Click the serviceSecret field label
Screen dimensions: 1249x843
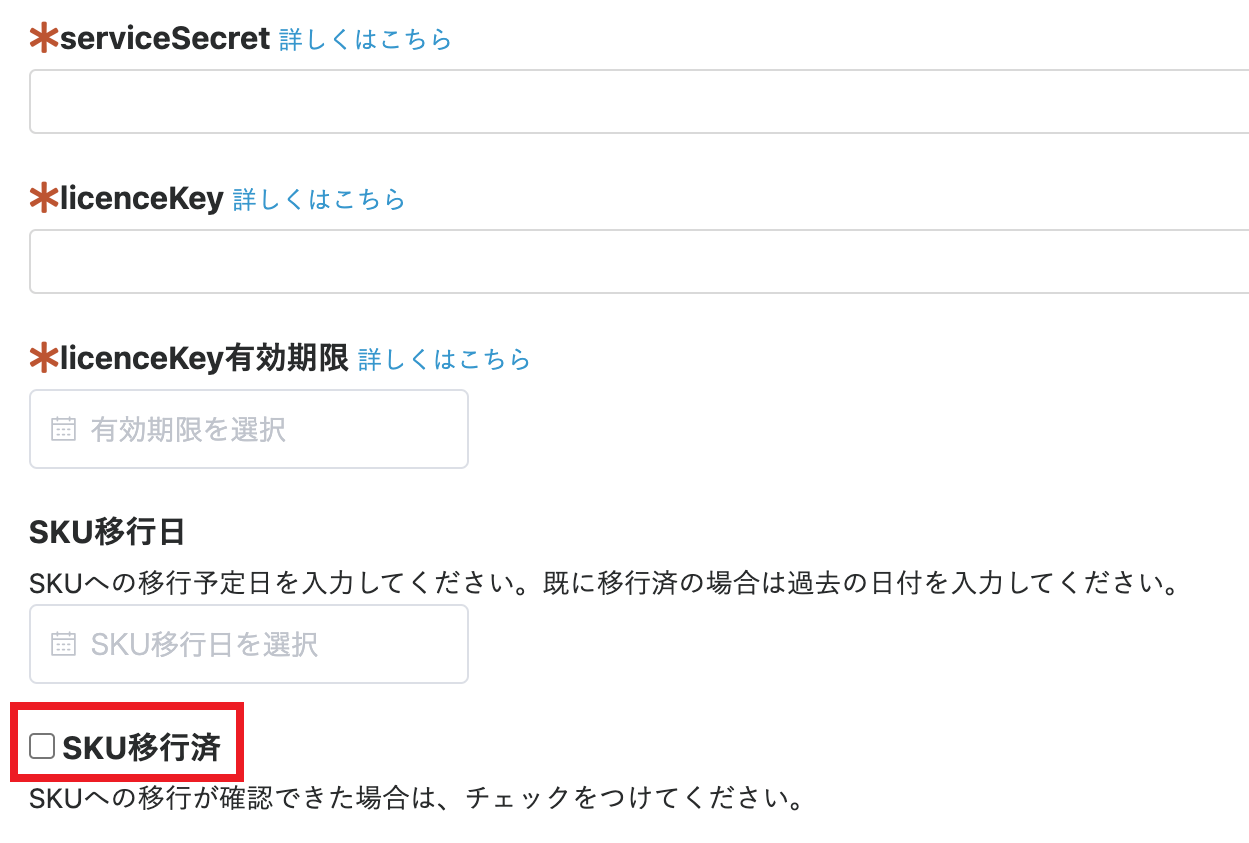coord(165,39)
